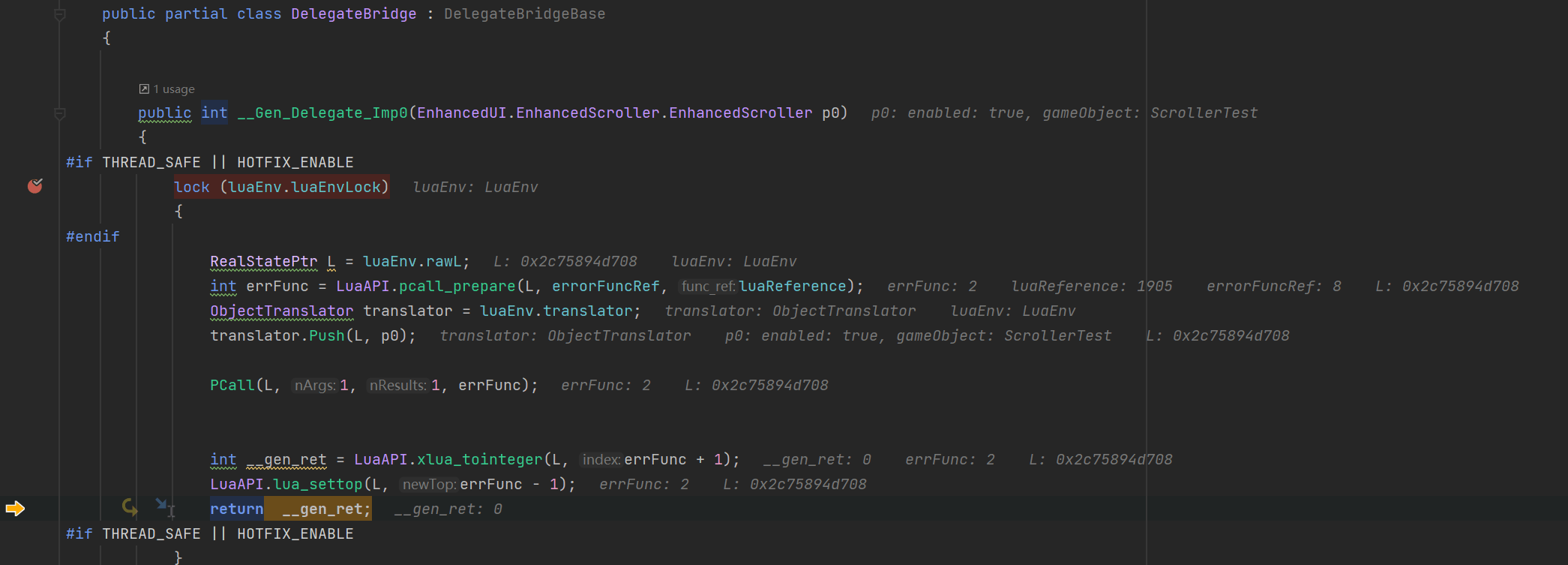Click the EnhancedUI namespace in the parameter type

tap(462, 113)
